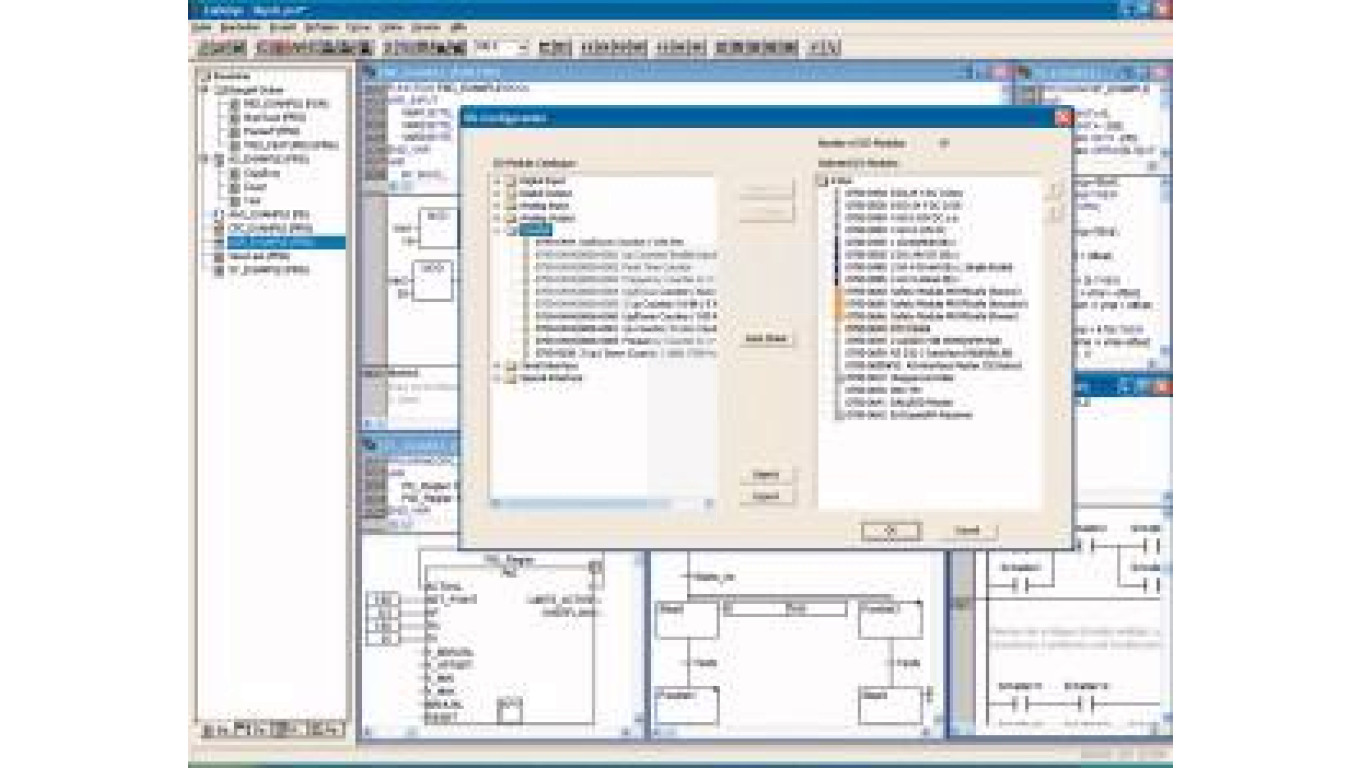This screenshot has width=1360, height=768.
Task: Collapse the open Counter modules folder
Action: point(497,227)
